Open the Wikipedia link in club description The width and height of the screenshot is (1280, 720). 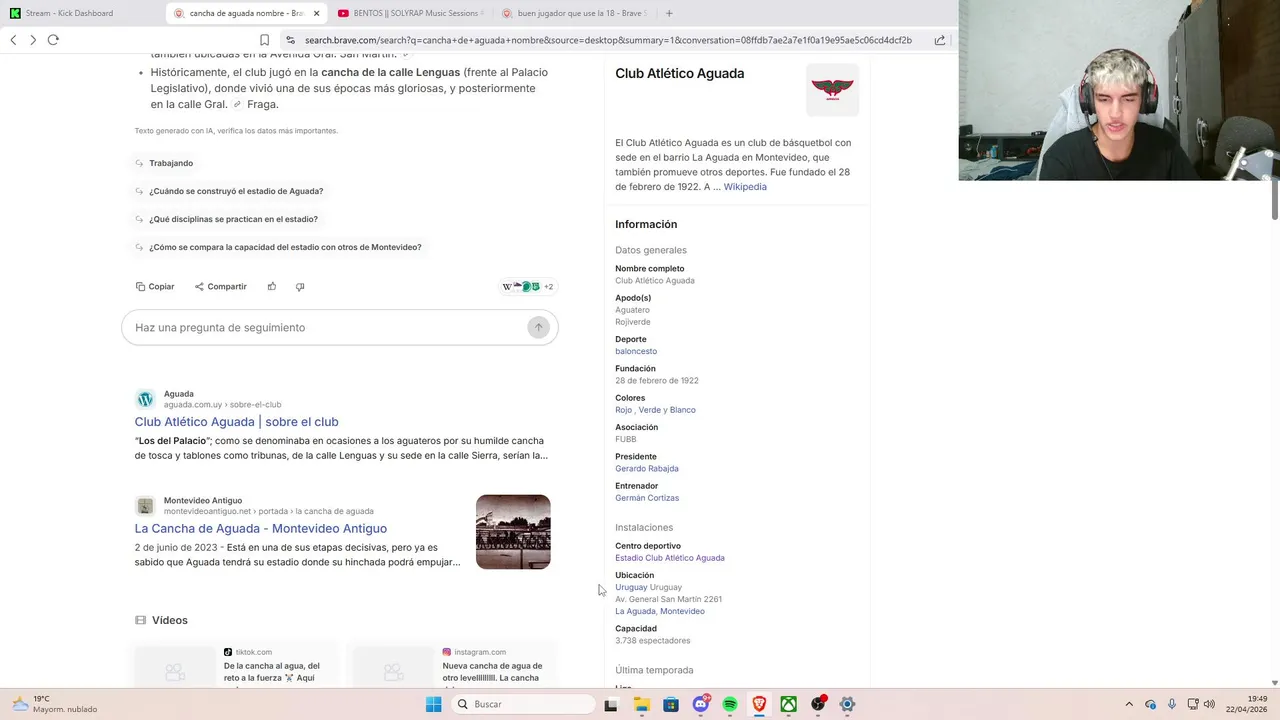(745, 187)
